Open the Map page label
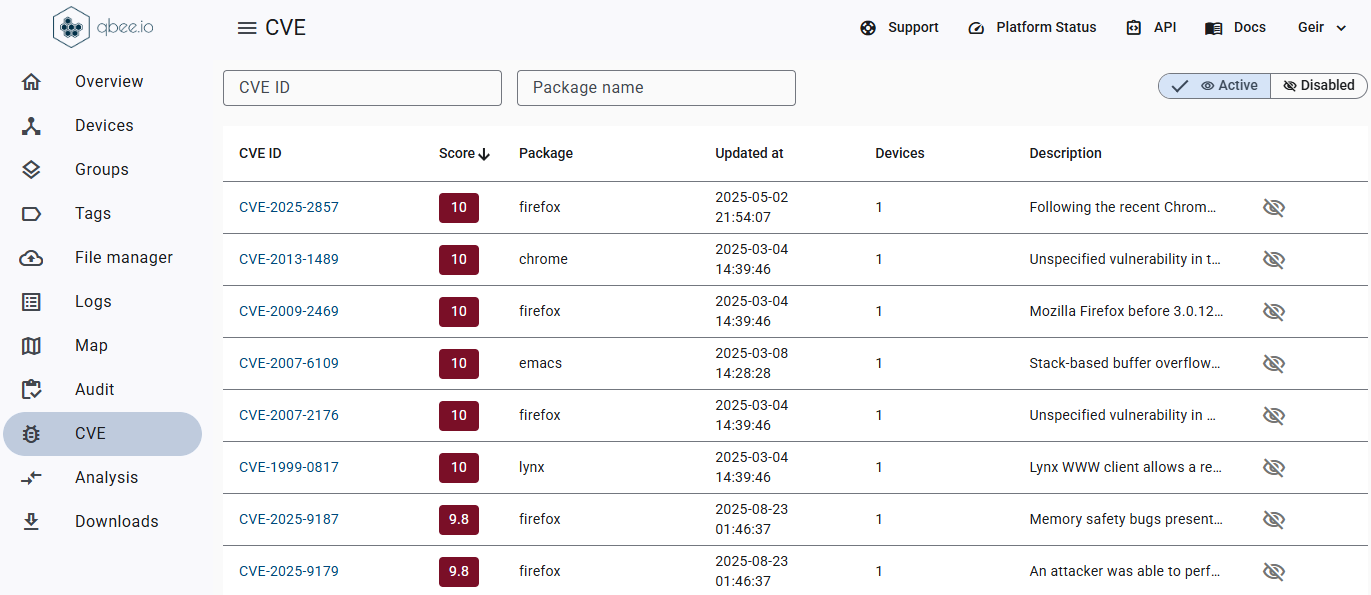Screen dimensions: 1371x595 click(91, 346)
